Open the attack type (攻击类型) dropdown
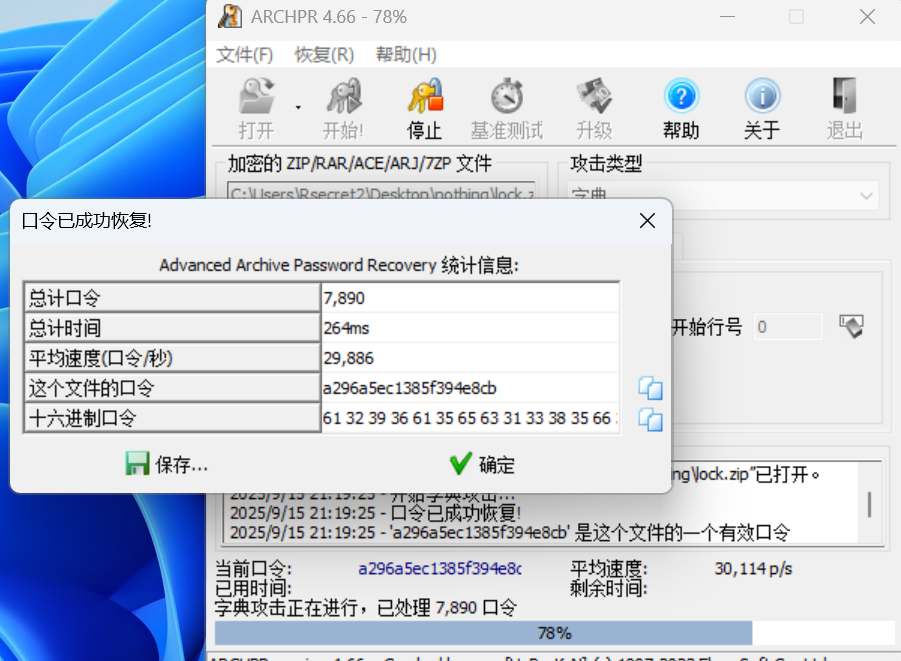Viewport: 901px width, 661px height. coord(723,195)
